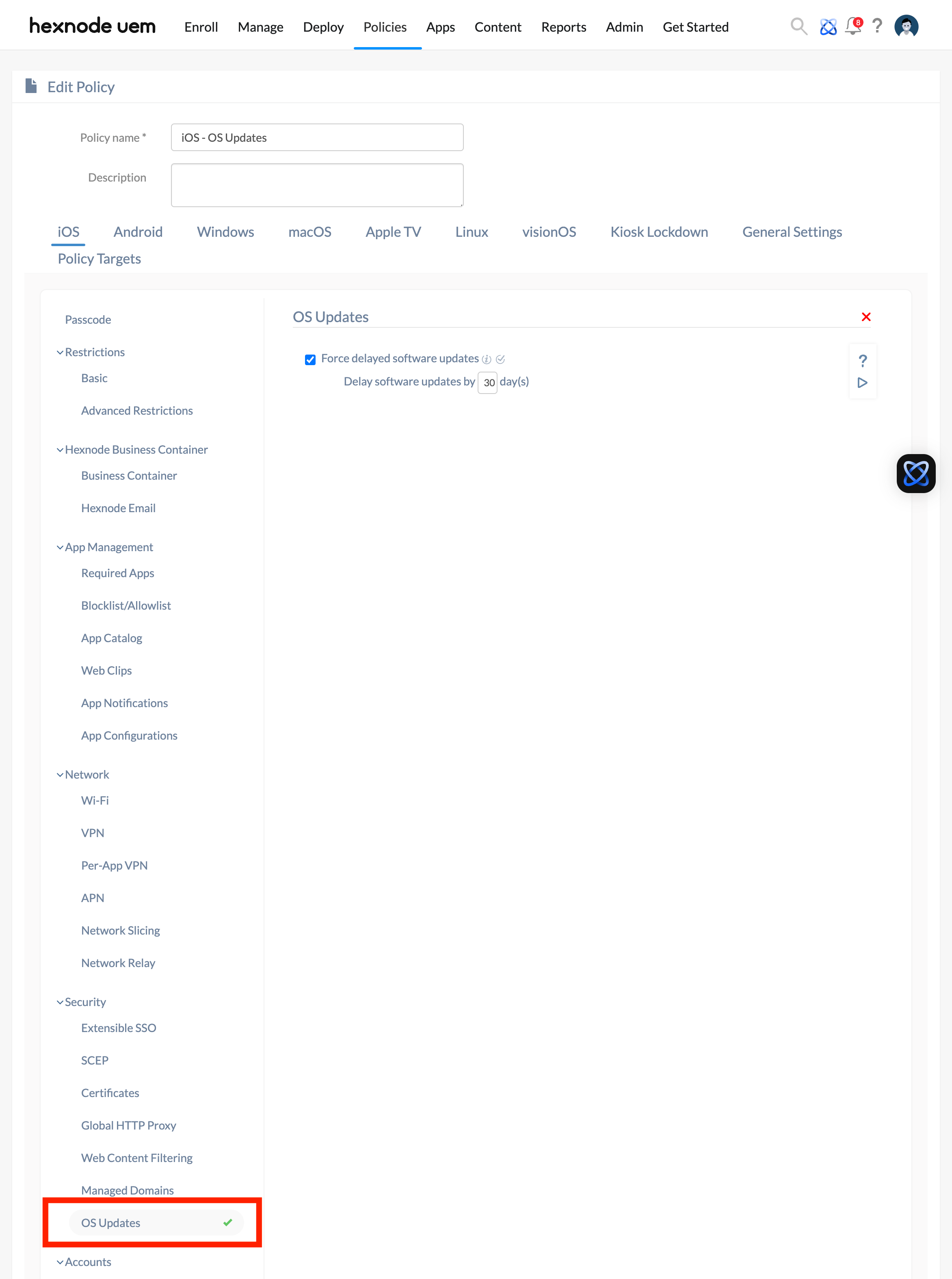
Task: Select Advanced Restrictions
Action: point(136,411)
